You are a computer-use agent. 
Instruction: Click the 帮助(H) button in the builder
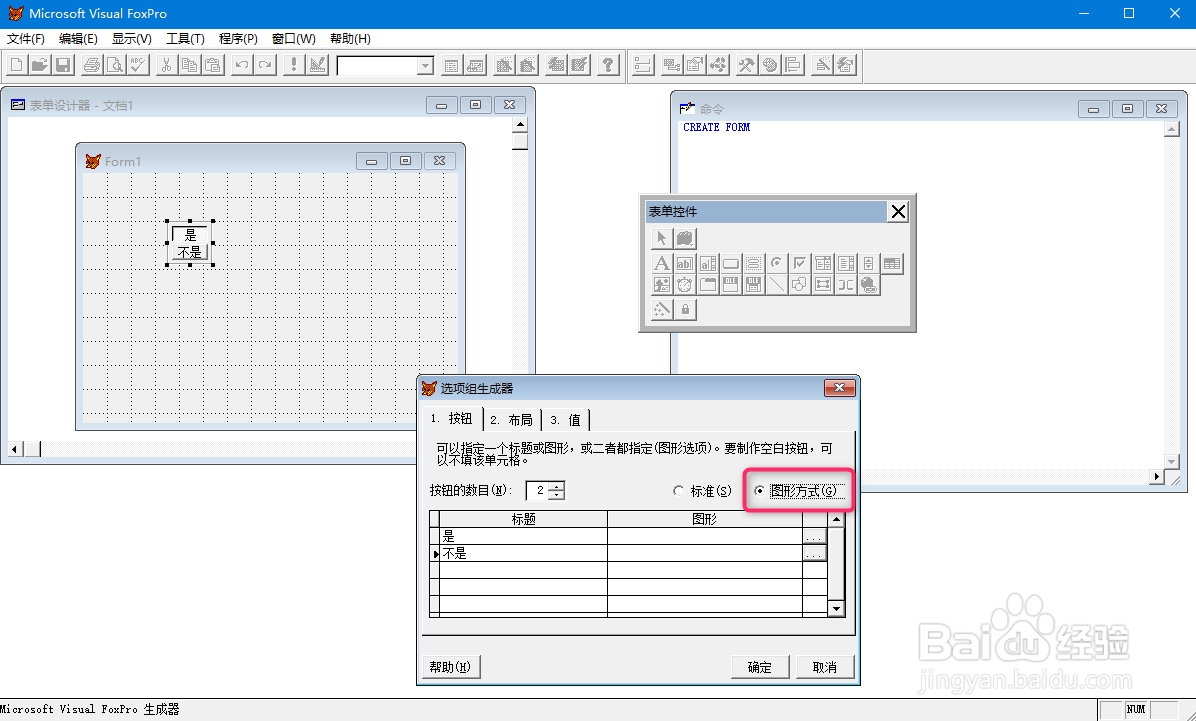point(450,667)
